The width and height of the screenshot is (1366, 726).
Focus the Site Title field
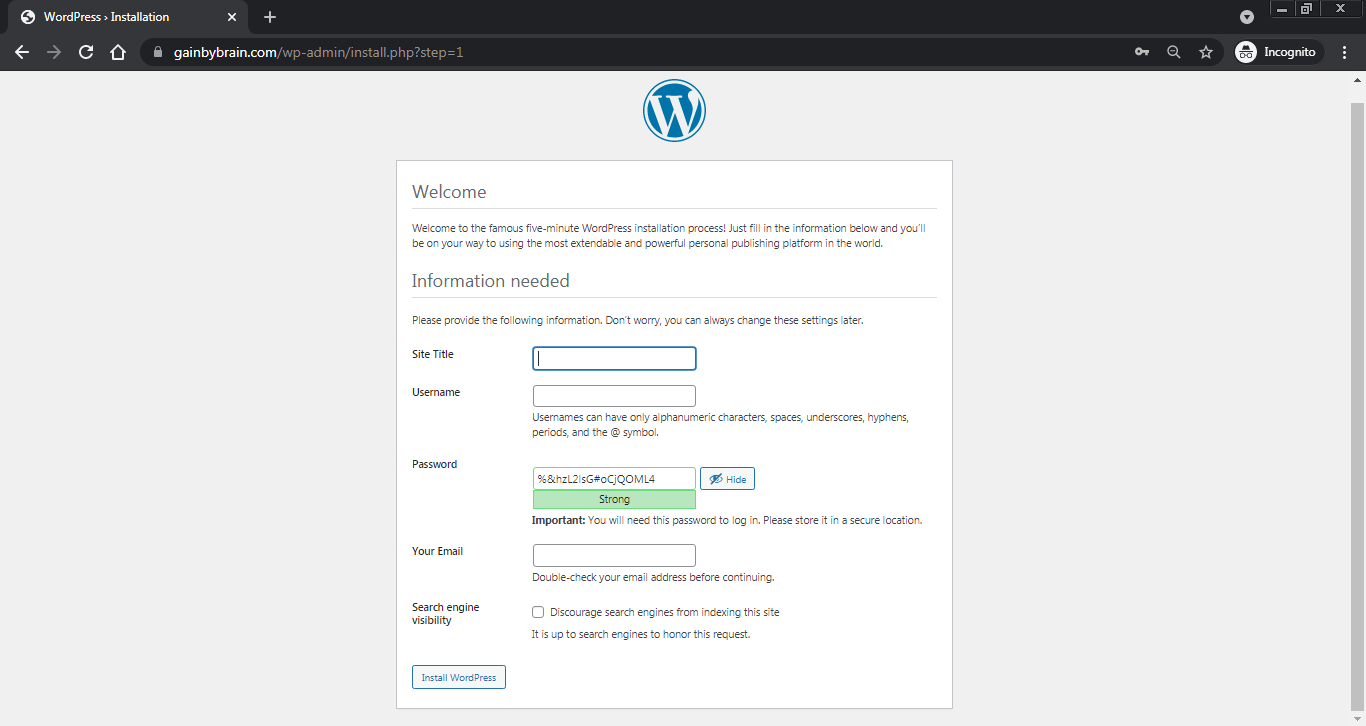click(614, 358)
